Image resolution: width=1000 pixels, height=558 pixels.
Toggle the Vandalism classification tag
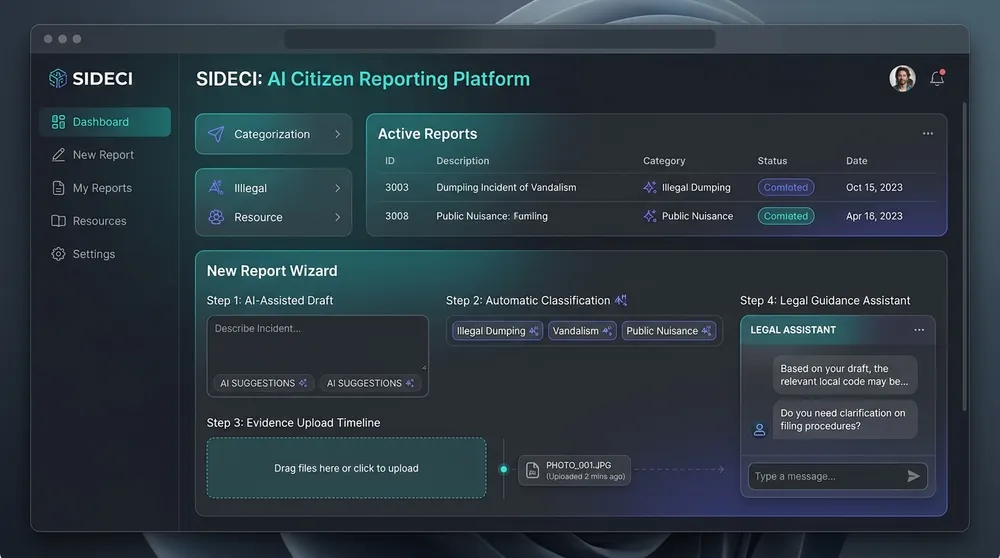click(582, 331)
